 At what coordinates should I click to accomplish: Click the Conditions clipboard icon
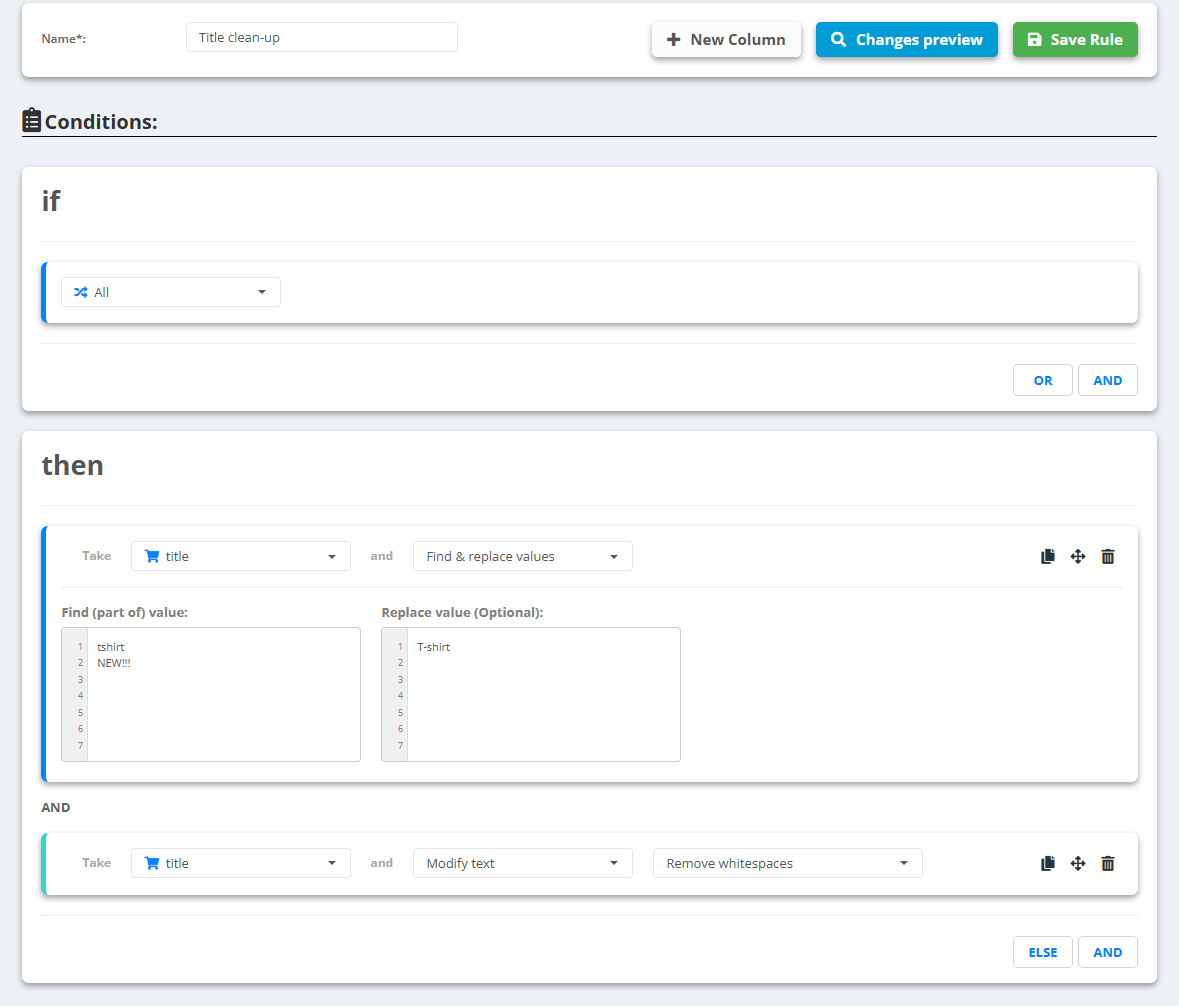click(x=32, y=120)
